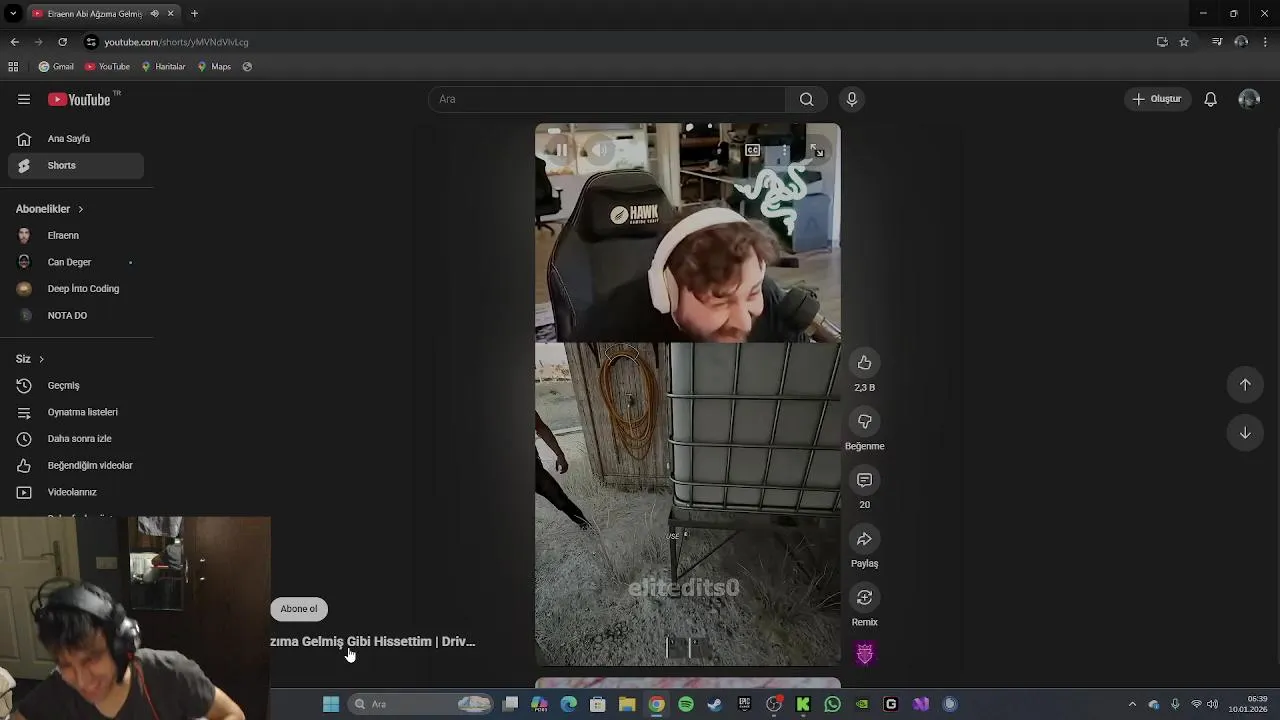Open Daha sonra izle list
The width and height of the screenshot is (1280, 720).
pyautogui.click(x=76, y=439)
